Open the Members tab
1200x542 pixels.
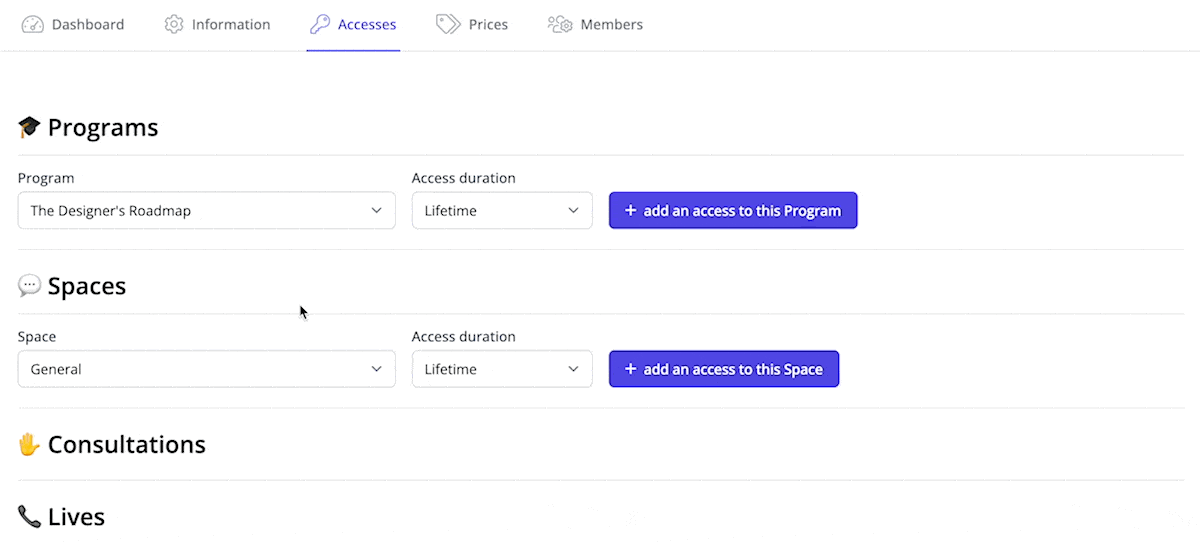(595, 24)
